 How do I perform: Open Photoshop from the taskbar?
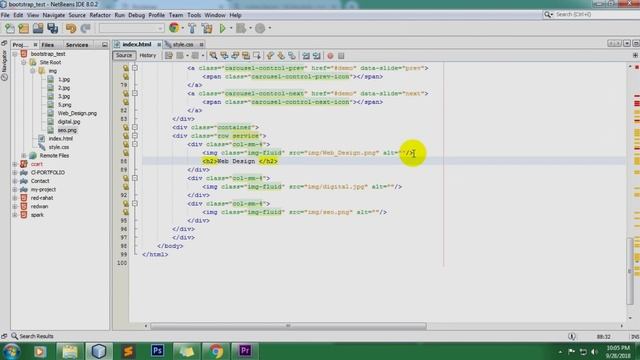[x=158, y=351]
